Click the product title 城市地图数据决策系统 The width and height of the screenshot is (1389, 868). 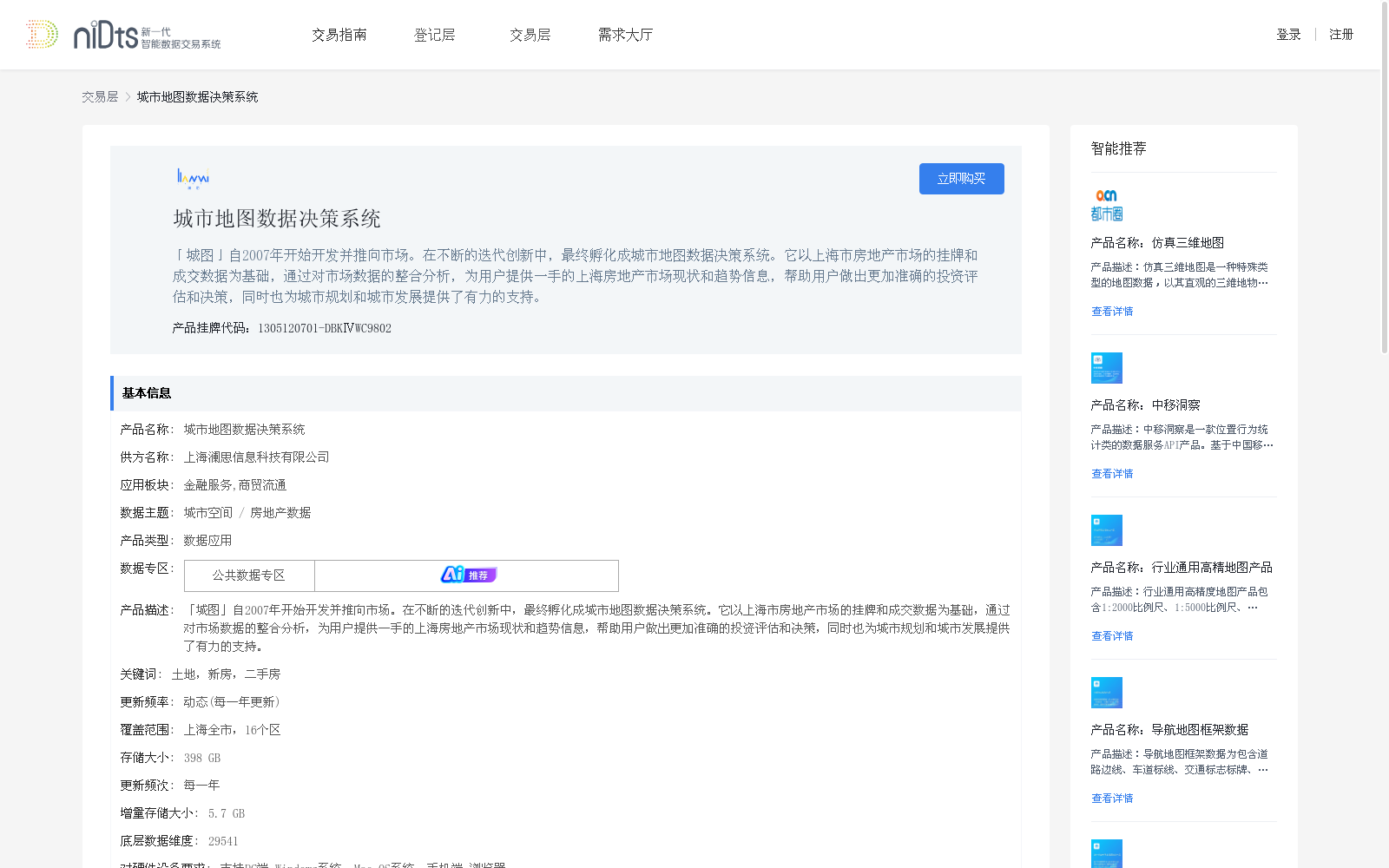point(277,219)
